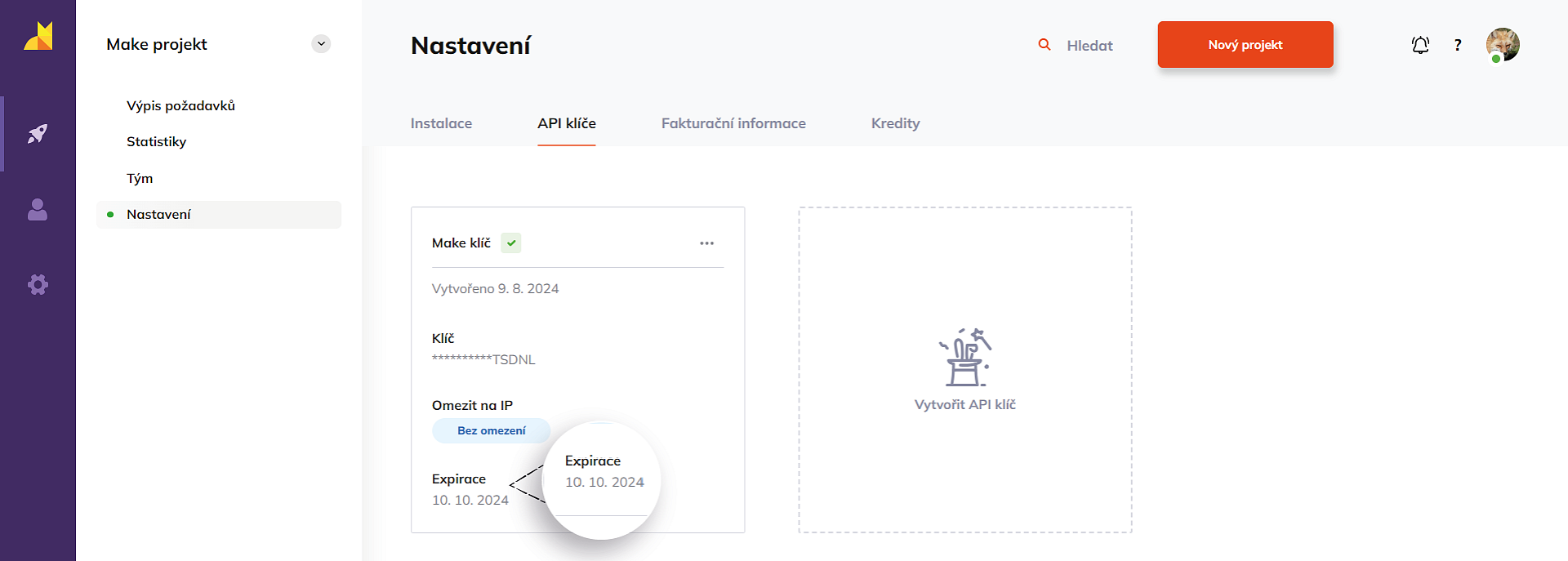Screen dimensions: 1568x561
Task: Go to Výpis požadavků in sidebar
Action: (x=180, y=105)
